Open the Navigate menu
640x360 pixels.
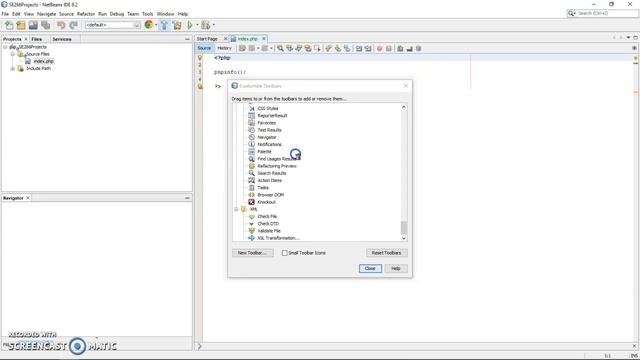[47, 14]
